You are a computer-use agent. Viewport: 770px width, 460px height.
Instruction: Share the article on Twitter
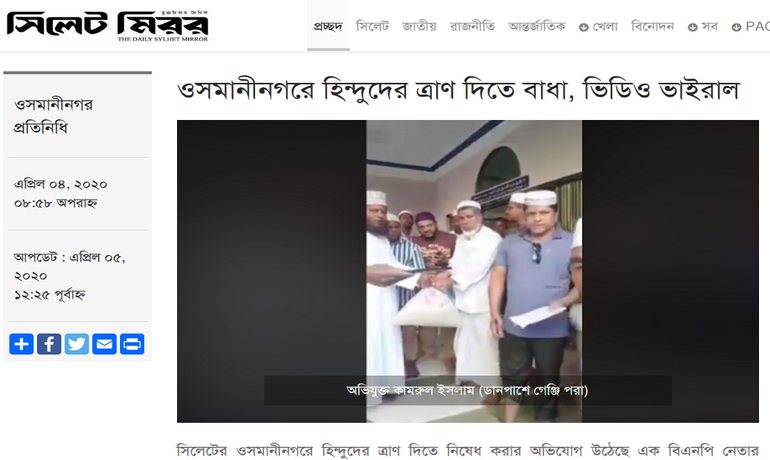[x=77, y=344]
